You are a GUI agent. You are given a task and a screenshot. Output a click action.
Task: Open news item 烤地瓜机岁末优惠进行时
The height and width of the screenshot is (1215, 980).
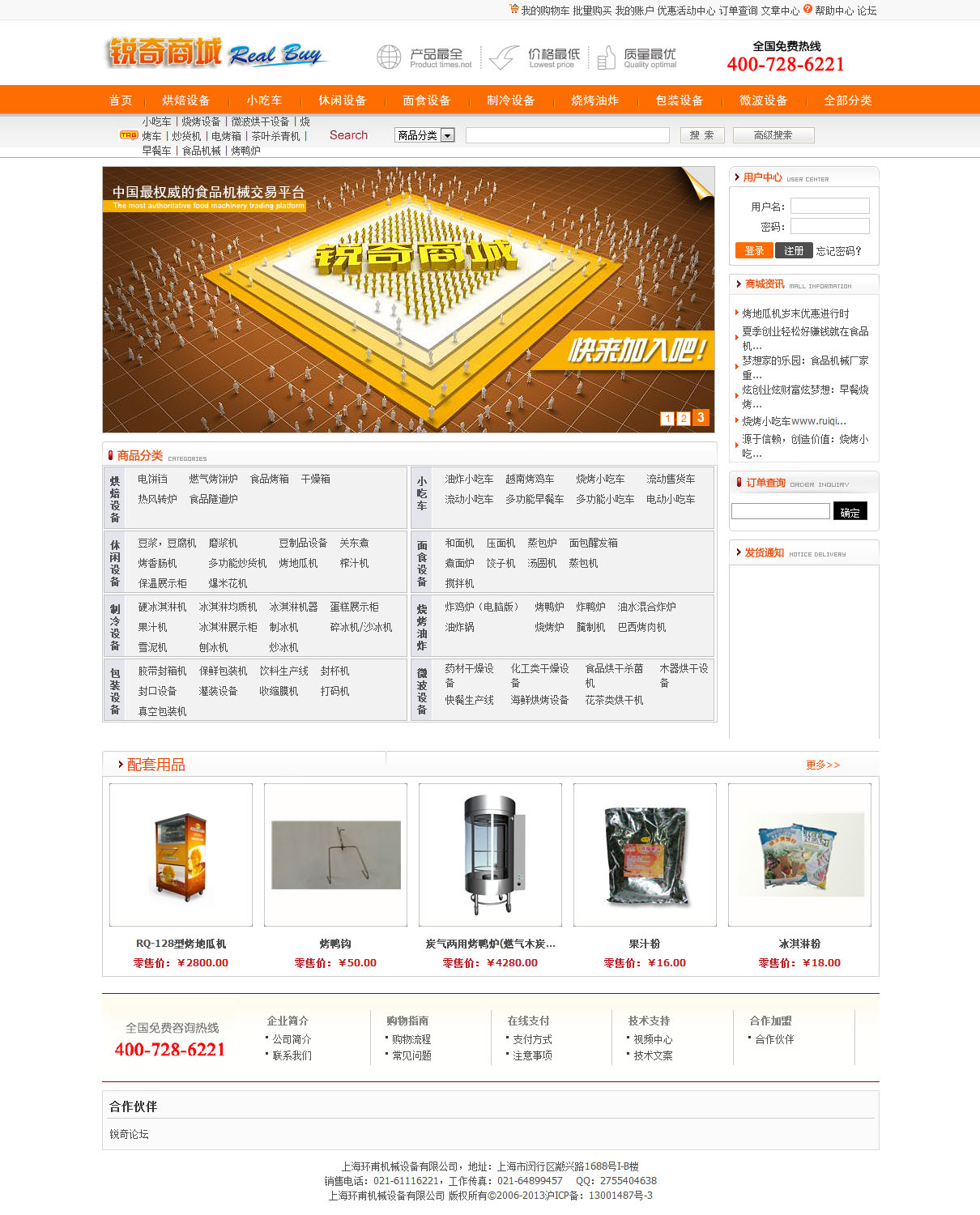pyautogui.click(x=796, y=313)
